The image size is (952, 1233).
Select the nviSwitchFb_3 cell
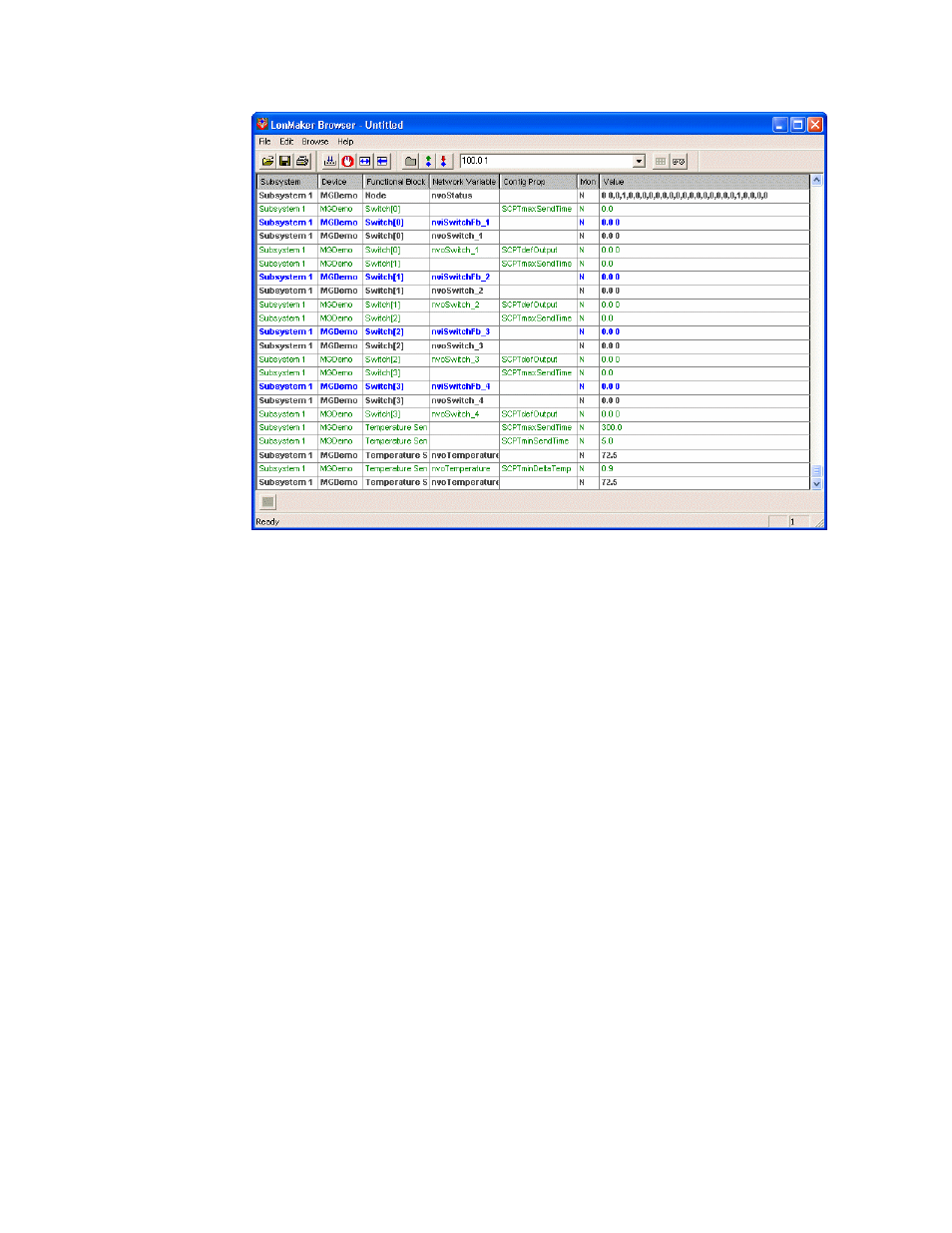(x=464, y=332)
